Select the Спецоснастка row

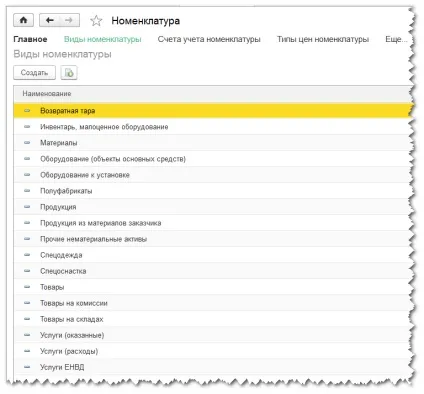pyautogui.click(x=212, y=271)
